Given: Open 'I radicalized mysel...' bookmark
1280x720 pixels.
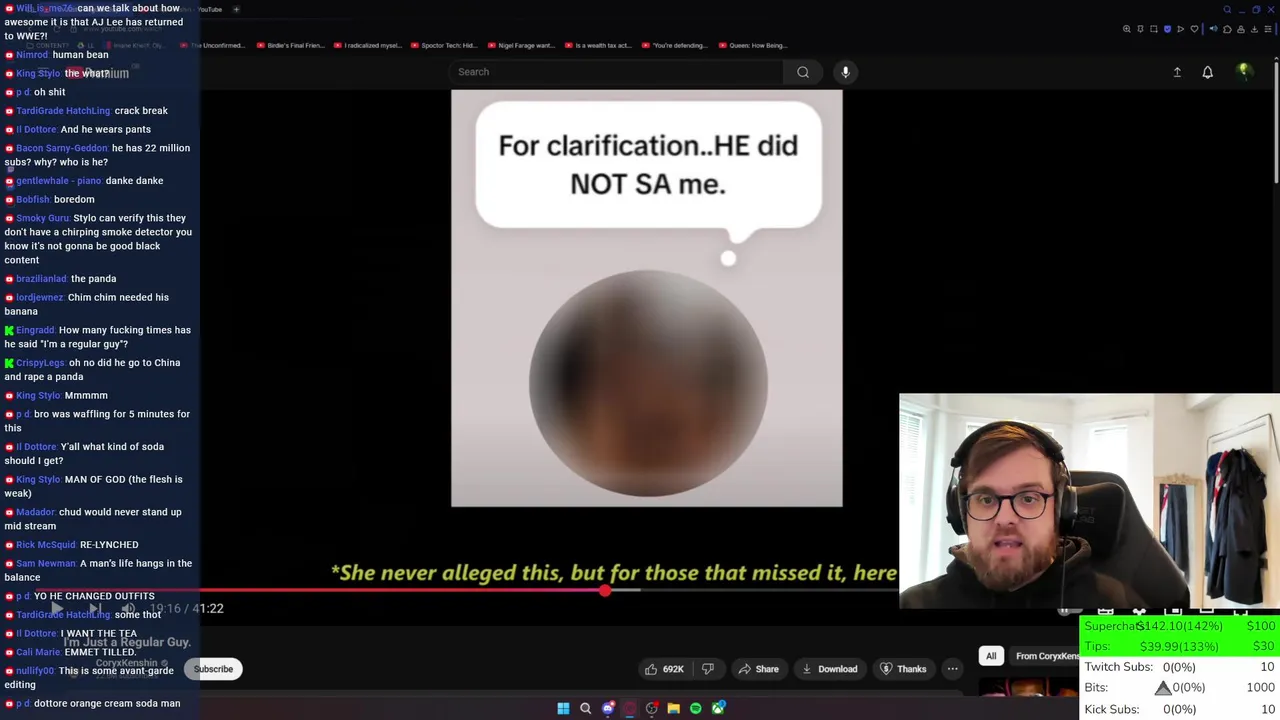Looking at the screenshot, I should pyautogui.click(x=368, y=45).
